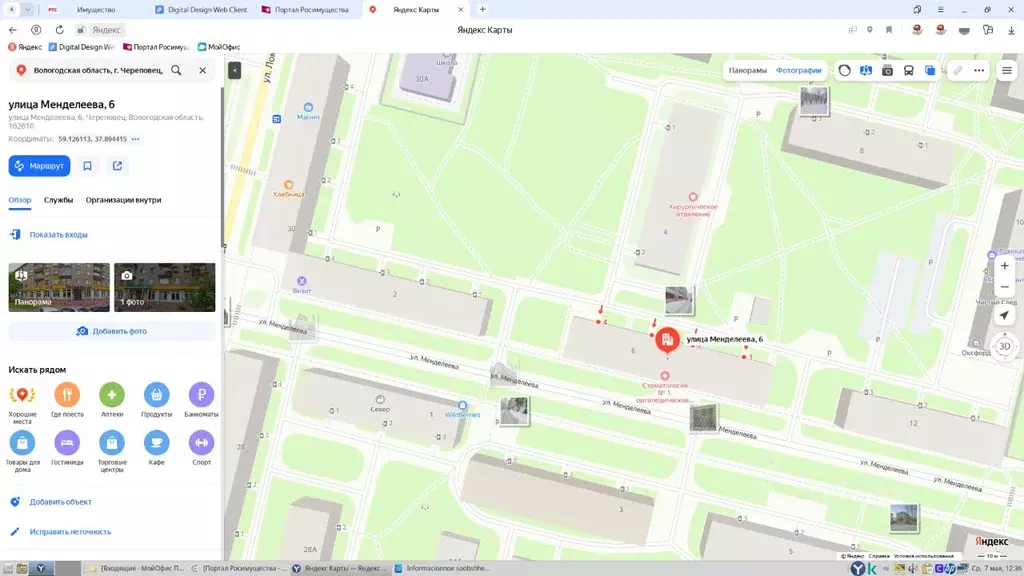The height and width of the screenshot is (576, 1024).
Task: Search nearby Хорошие места category
Action: (x=22, y=403)
